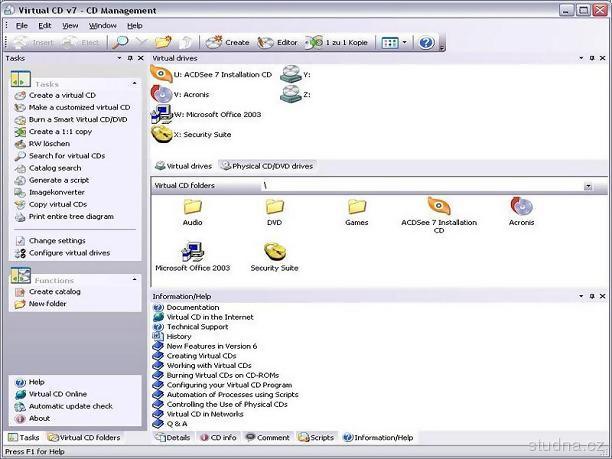Select the empty virtual drive Y:

(x=292, y=74)
